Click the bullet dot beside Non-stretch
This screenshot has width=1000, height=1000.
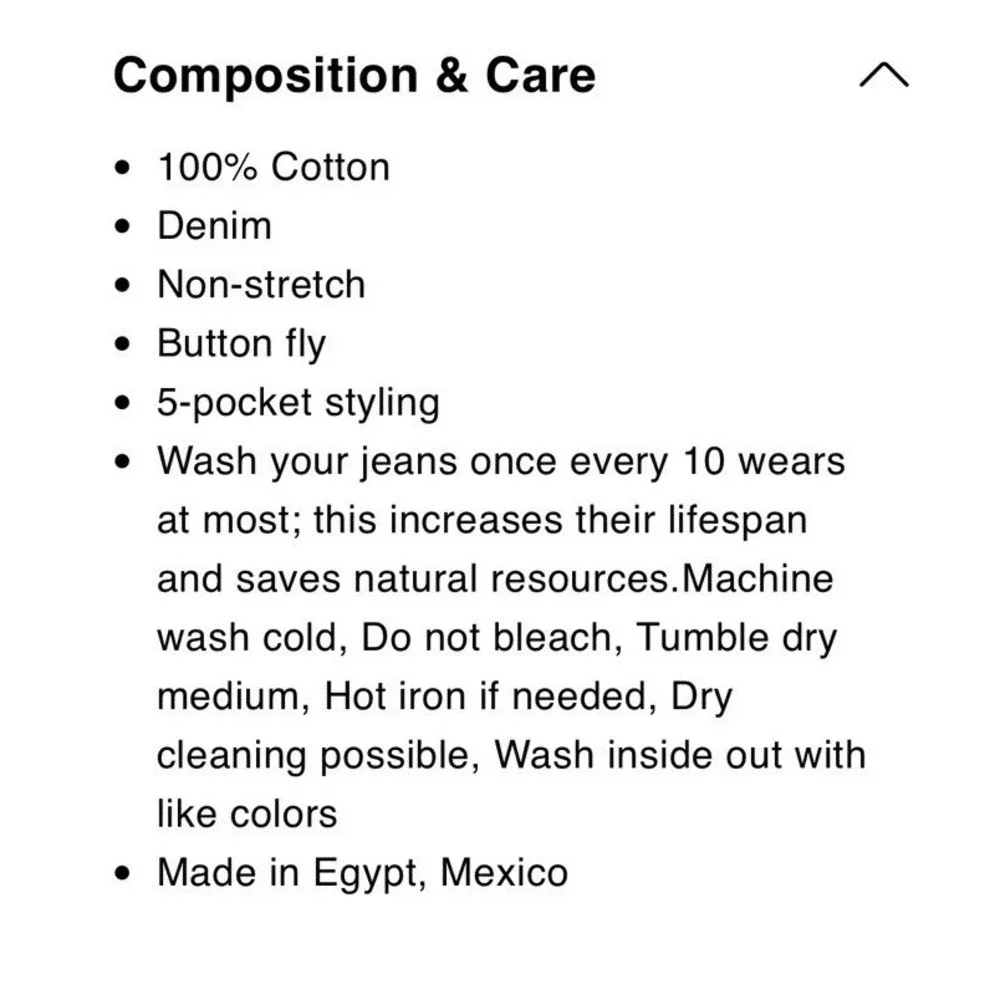coord(122,285)
